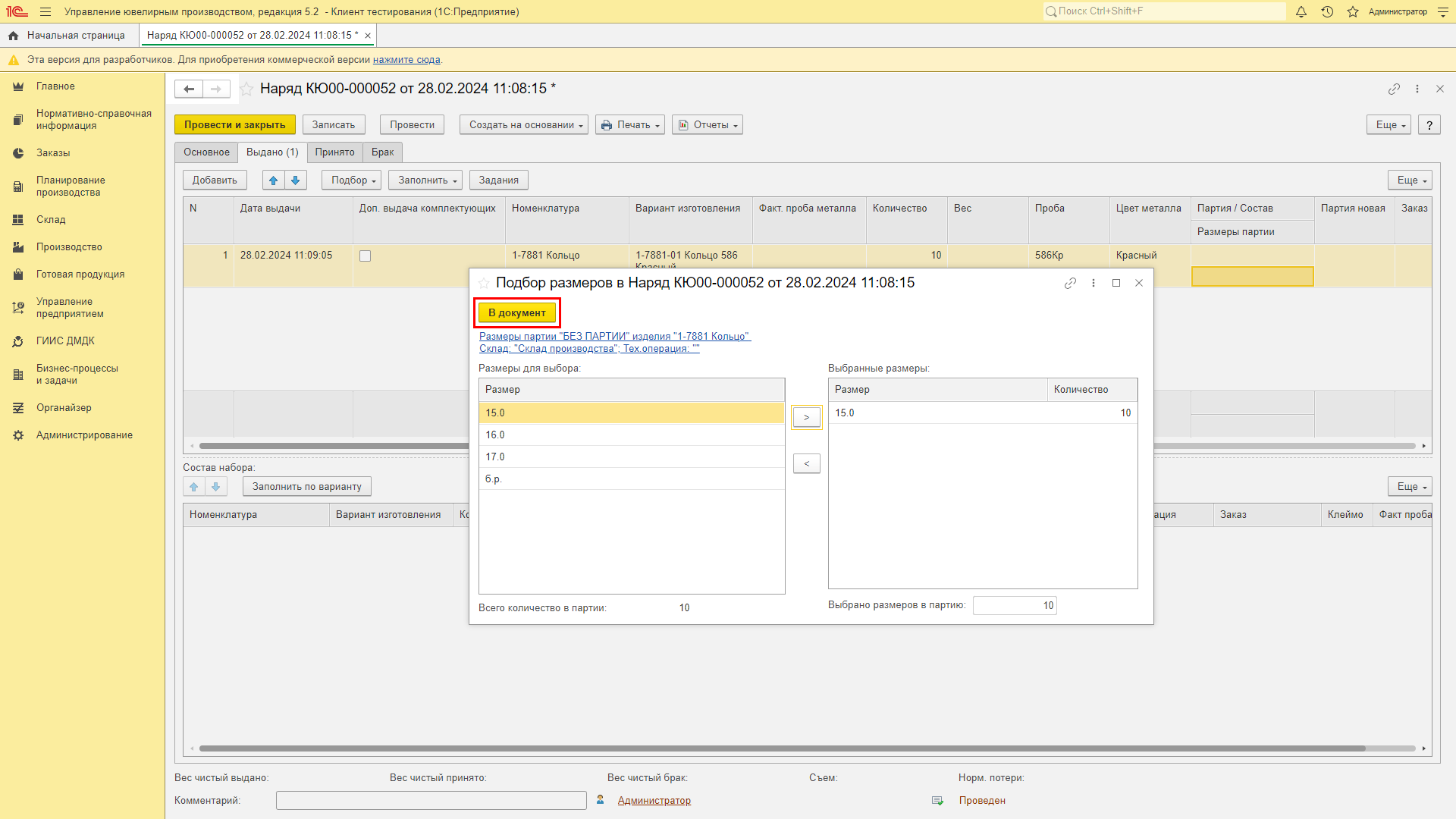The height and width of the screenshot is (819, 1456).
Task: Click the Задания button
Action: pyautogui.click(x=499, y=180)
